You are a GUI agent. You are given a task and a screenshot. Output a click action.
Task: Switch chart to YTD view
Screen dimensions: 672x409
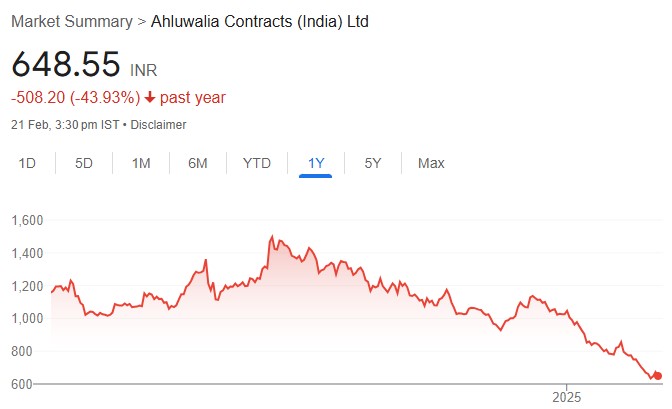point(257,163)
